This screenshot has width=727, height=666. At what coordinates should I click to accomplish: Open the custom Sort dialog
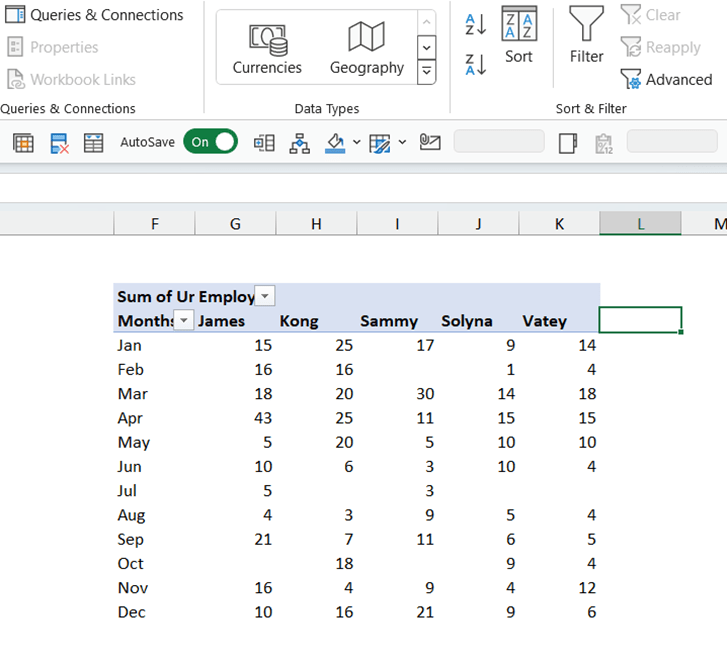pos(519,36)
